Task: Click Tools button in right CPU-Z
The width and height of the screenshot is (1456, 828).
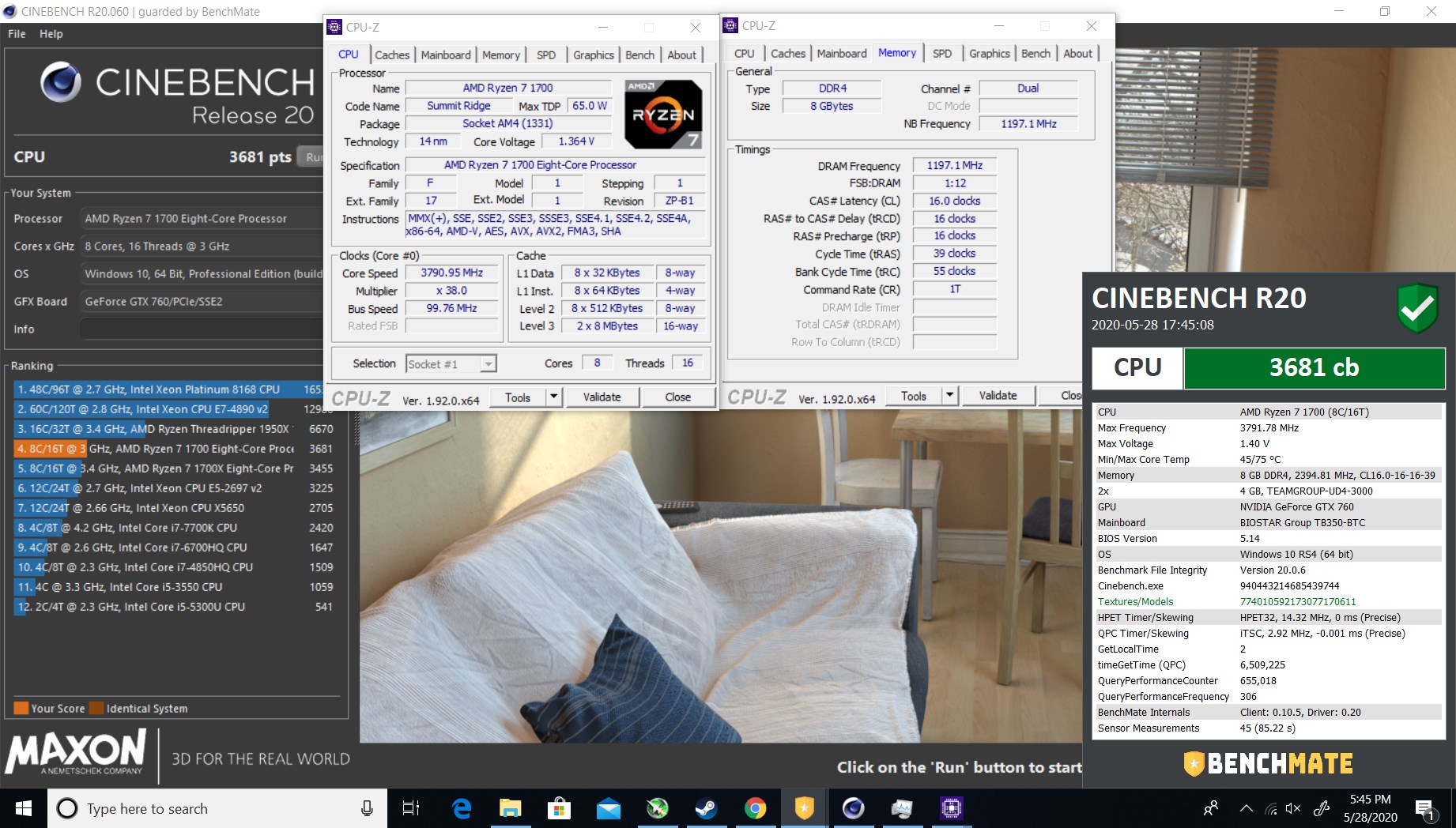Action: [914, 395]
